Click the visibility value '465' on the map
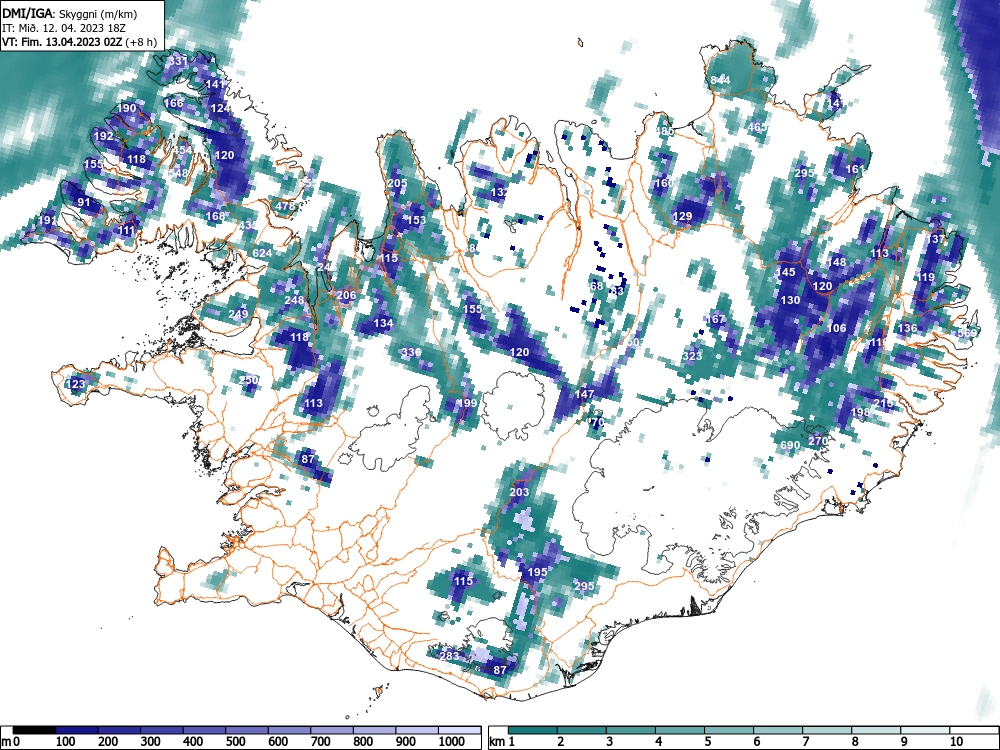The width and height of the screenshot is (1000, 750). click(757, 127)
